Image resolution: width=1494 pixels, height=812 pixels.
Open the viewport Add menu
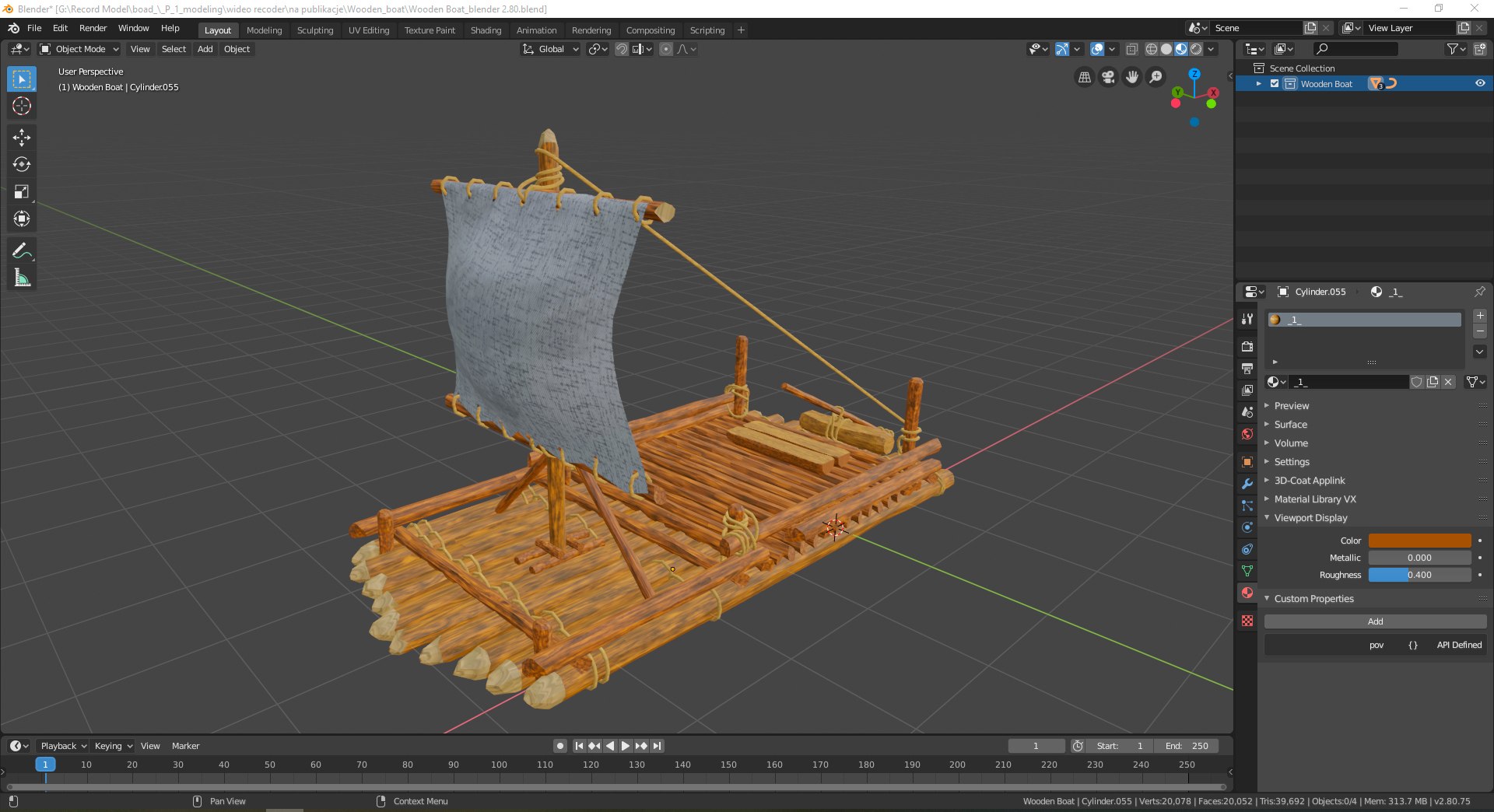pos(205,49)
